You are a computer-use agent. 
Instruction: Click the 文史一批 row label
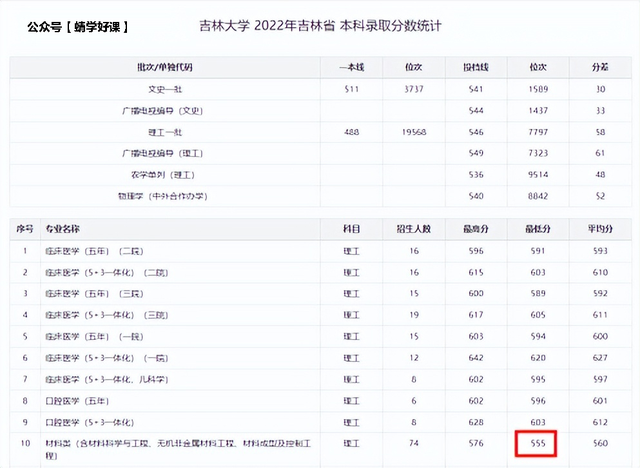click(165, 89)
